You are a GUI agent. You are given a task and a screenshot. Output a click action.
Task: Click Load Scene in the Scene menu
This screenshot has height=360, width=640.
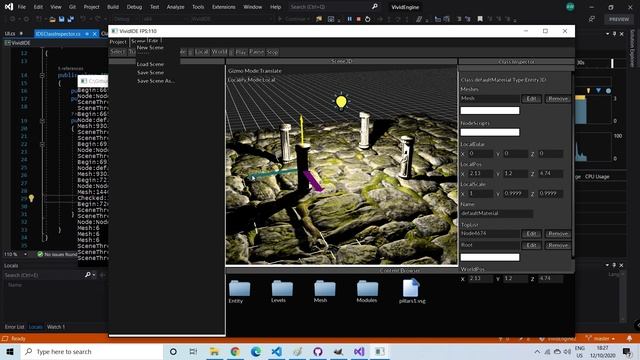(150, 64)
